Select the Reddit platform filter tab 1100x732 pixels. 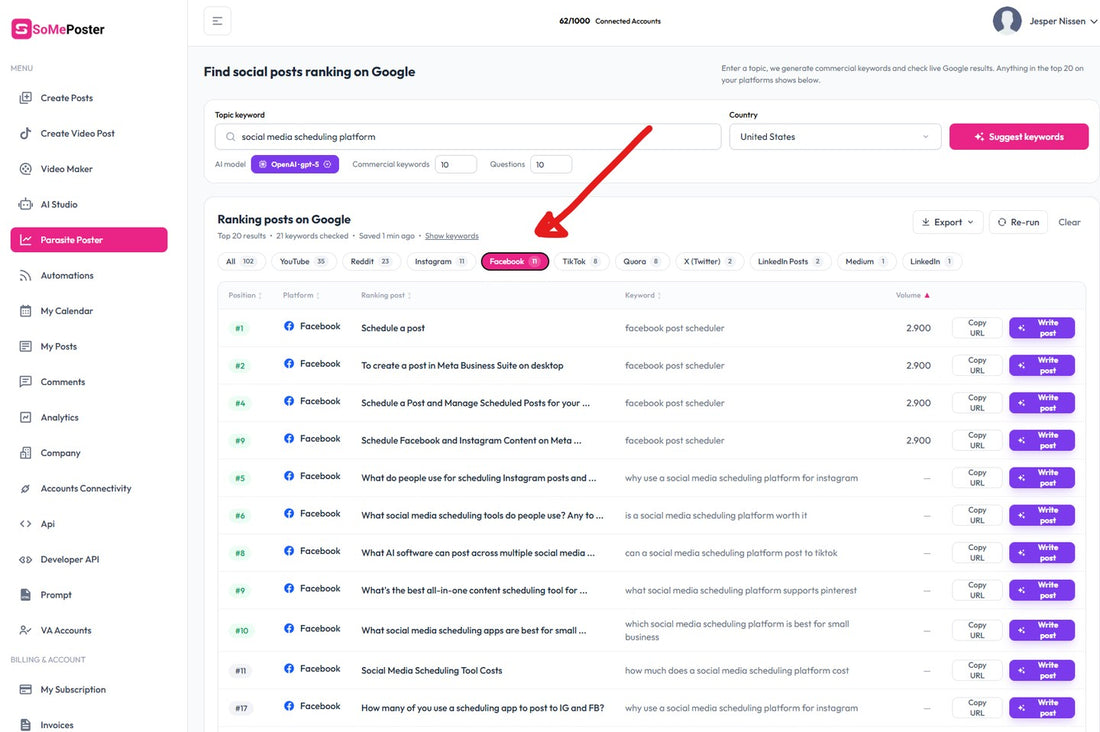(x=371, y=262)
